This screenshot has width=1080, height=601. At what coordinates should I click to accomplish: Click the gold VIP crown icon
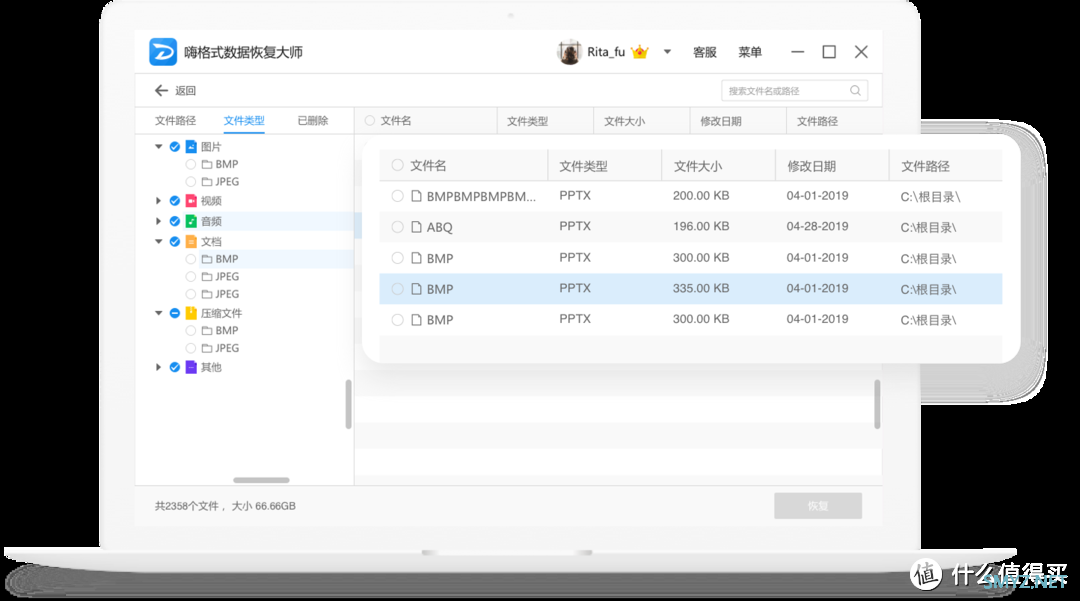[640, 52]
